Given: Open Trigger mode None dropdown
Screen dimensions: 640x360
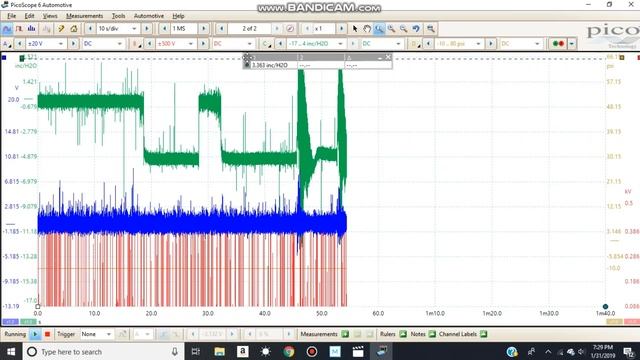Looking at the screenshot, I should [x=97, y=334].
